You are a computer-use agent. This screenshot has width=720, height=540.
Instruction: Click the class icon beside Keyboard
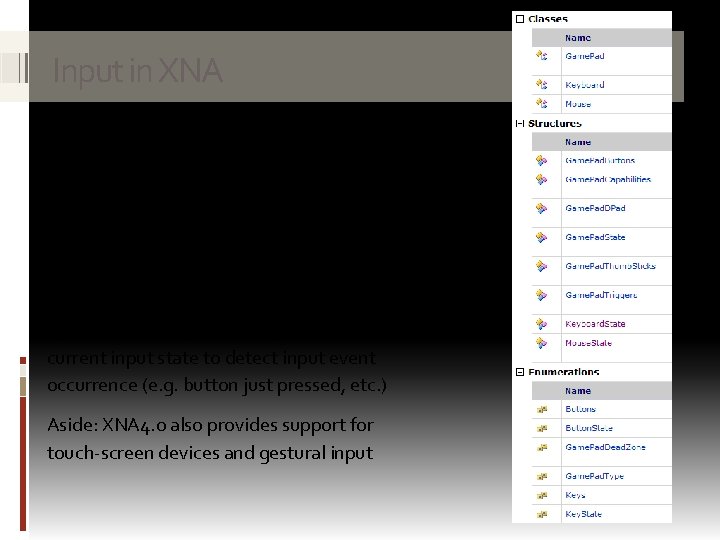pyautogui.click(x=542, y=84)
